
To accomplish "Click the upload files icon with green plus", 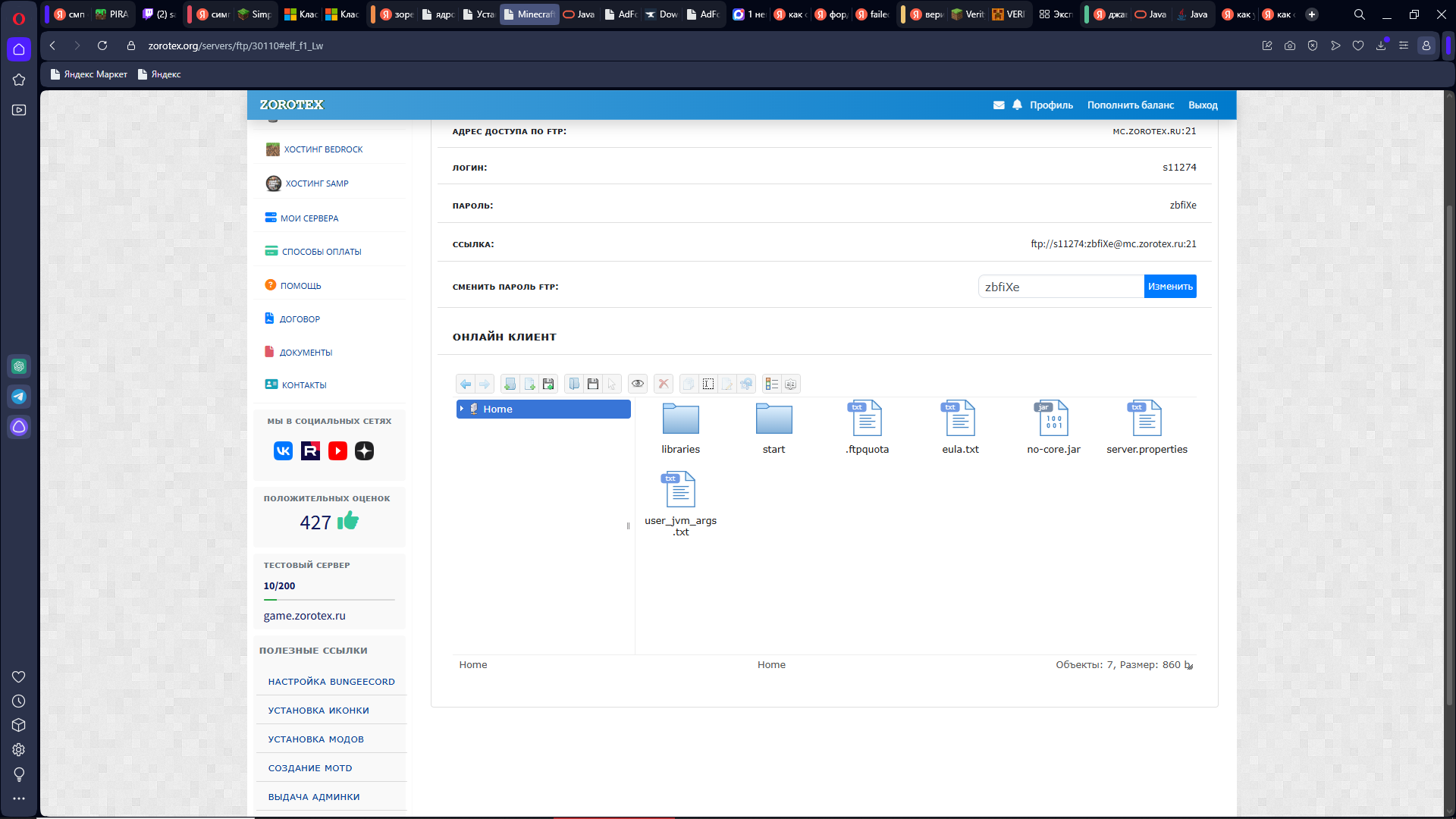I will point(548,384).
